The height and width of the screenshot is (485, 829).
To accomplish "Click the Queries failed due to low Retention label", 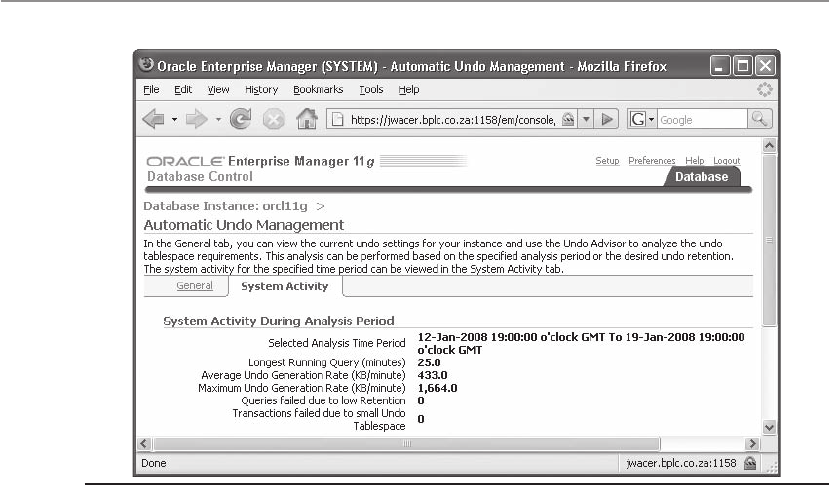I will point(324,401).
